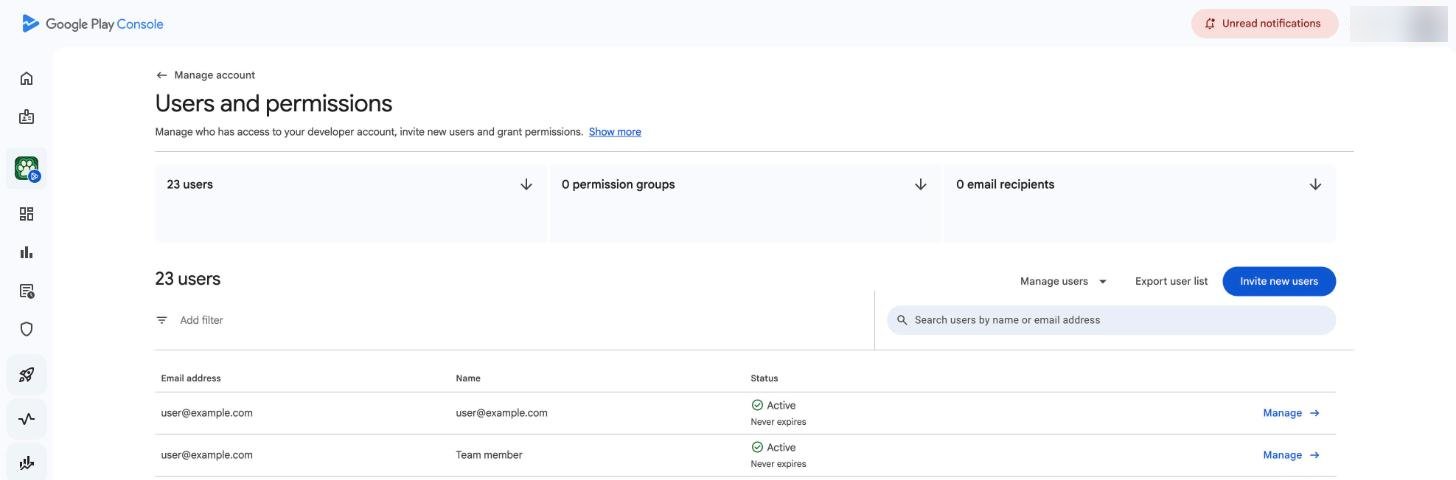Click the arrow in the first row's Manage link
Screen dimensions: 1456x480
(1314, 413)
